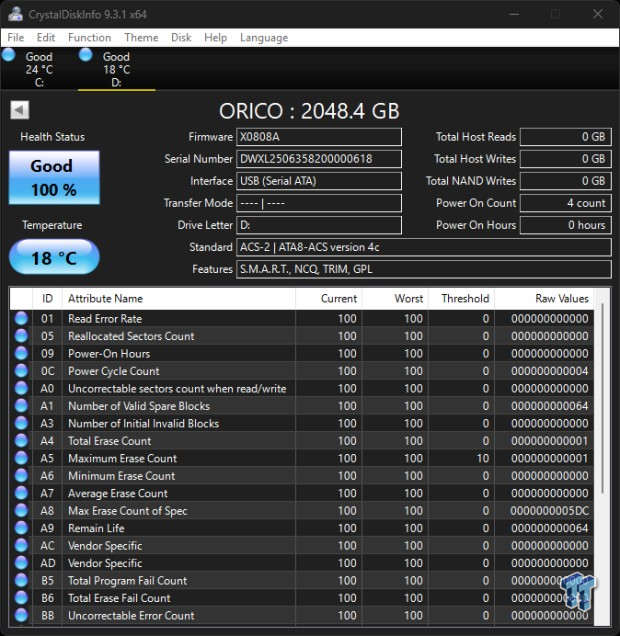Click status orb for Total Erase Fail Count
This screenshot has width=620, height=636.
21,597
